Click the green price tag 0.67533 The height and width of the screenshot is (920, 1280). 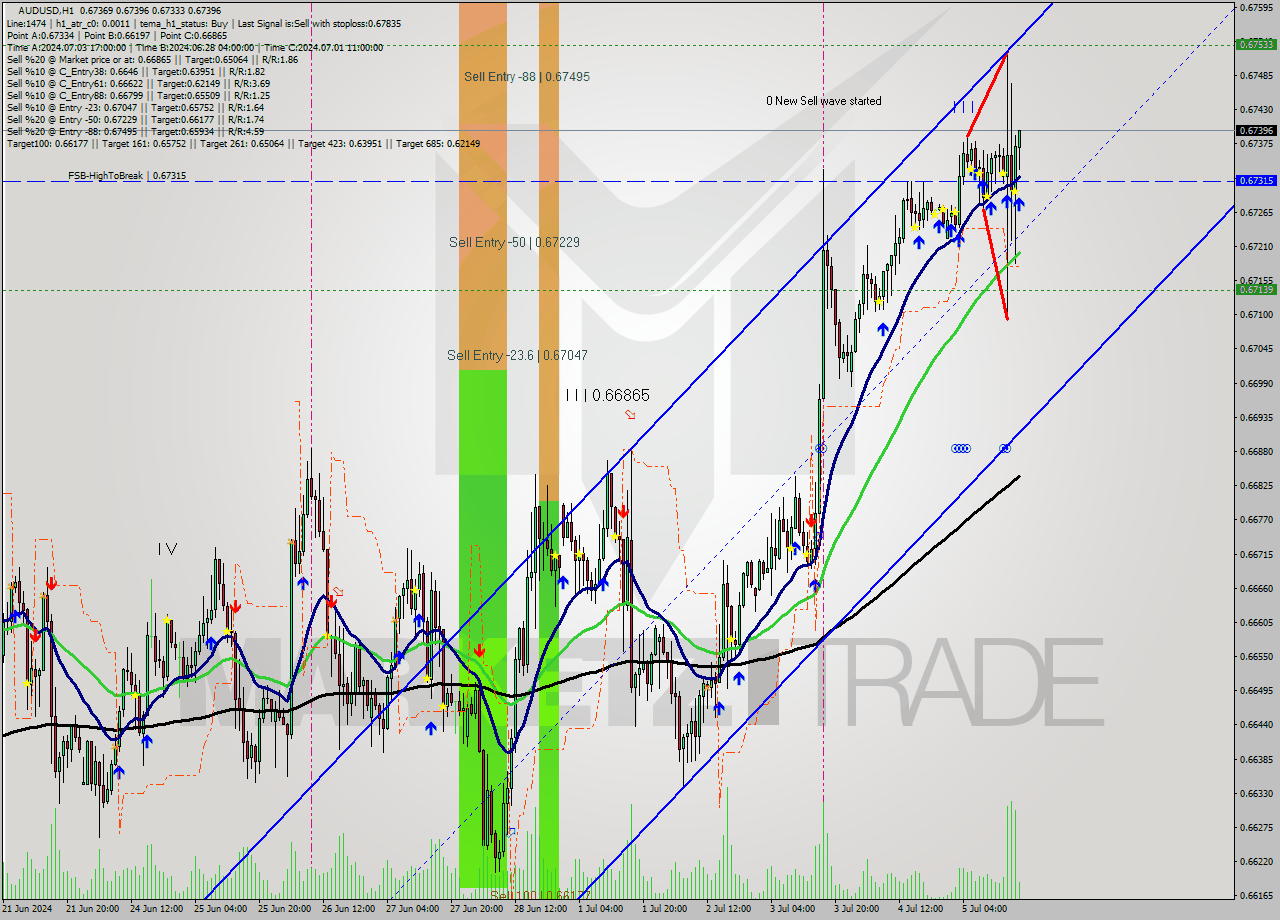1256,44
